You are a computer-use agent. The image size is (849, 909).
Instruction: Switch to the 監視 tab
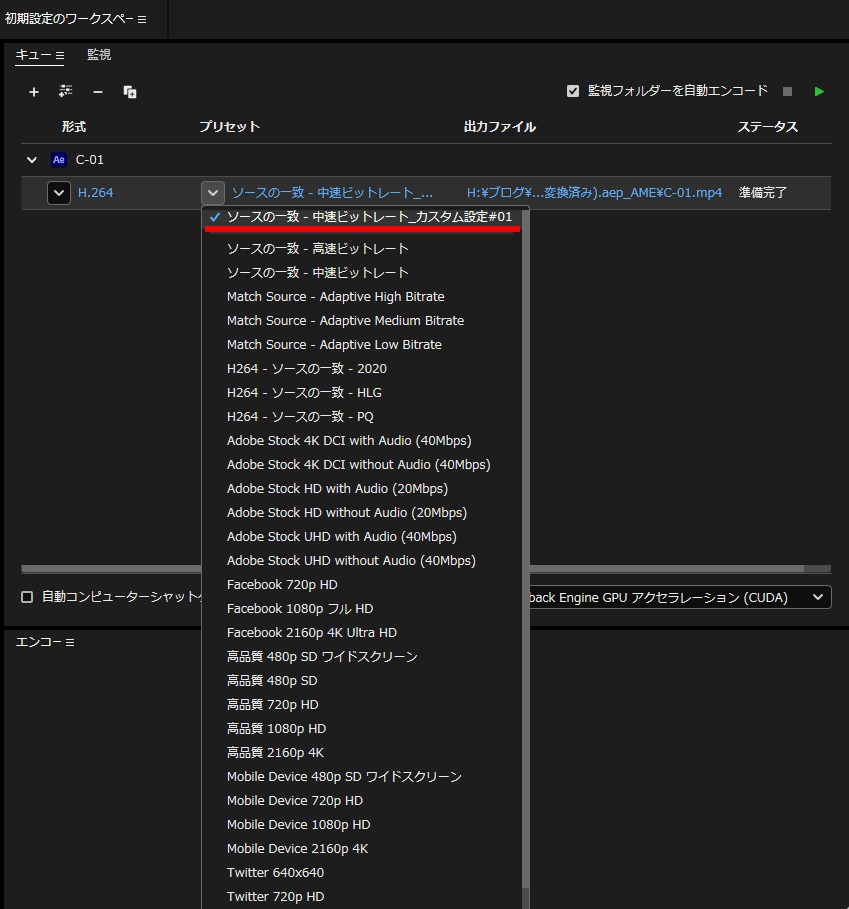[99, 55]
